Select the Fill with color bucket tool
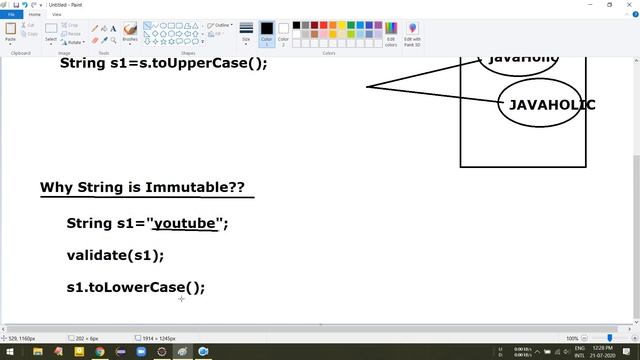The width and height of the screenshot is (640, 360). pos(104,29)
